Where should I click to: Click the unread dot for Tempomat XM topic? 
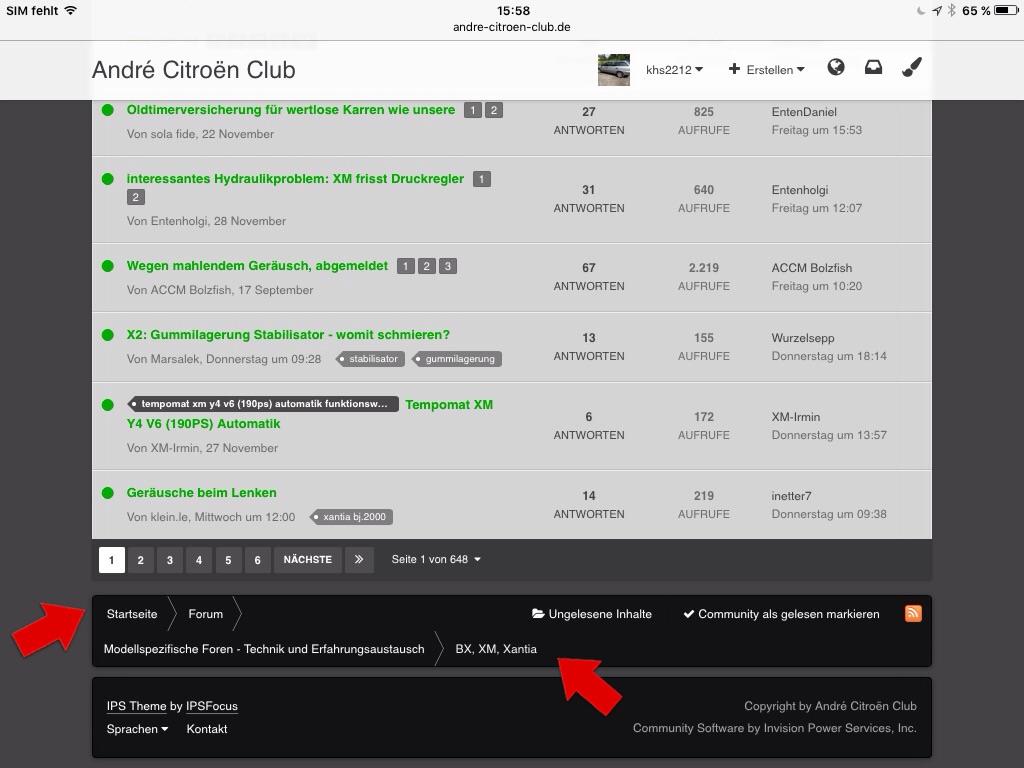click(x=108, y=405)
